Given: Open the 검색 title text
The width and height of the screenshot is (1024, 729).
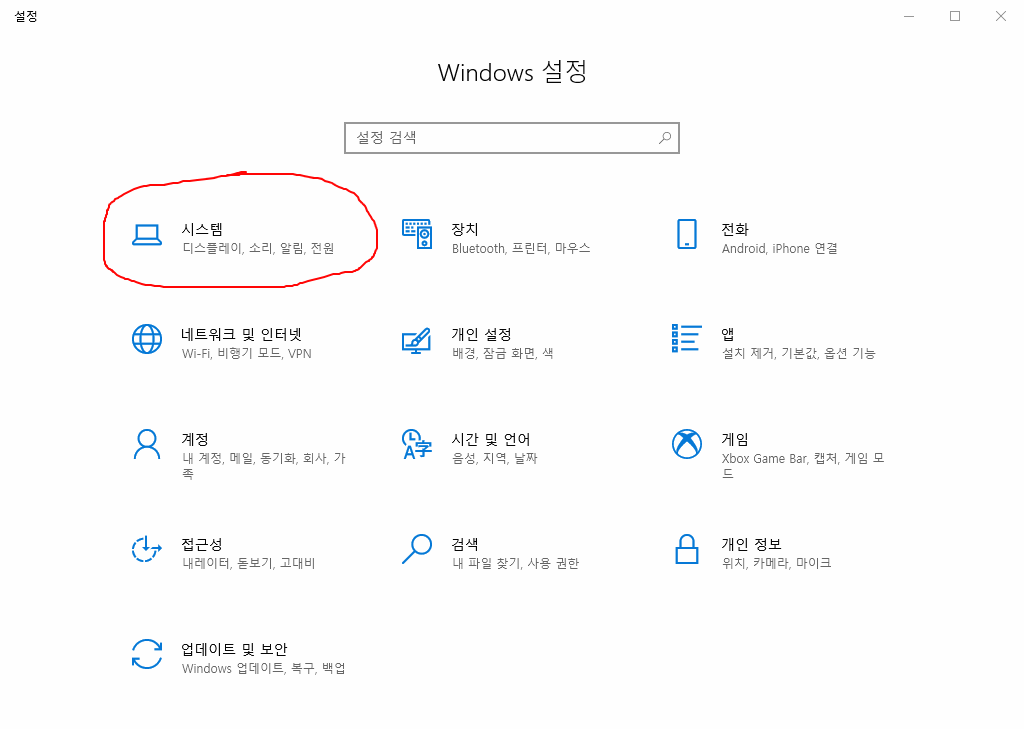Looking at the screenshot, I should point(465,544).
